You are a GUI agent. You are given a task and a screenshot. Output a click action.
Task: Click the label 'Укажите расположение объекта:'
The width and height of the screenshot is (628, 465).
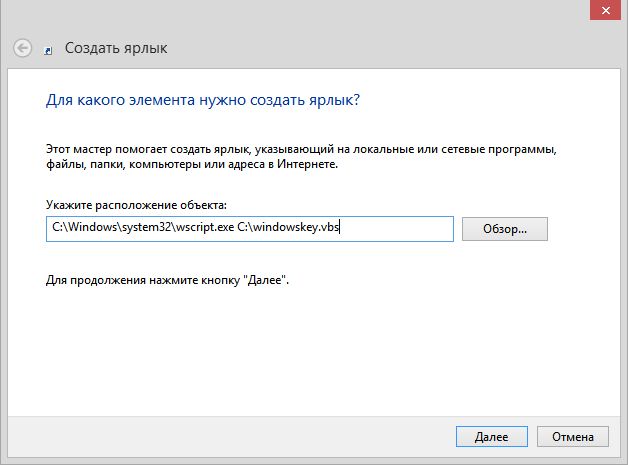137,204
